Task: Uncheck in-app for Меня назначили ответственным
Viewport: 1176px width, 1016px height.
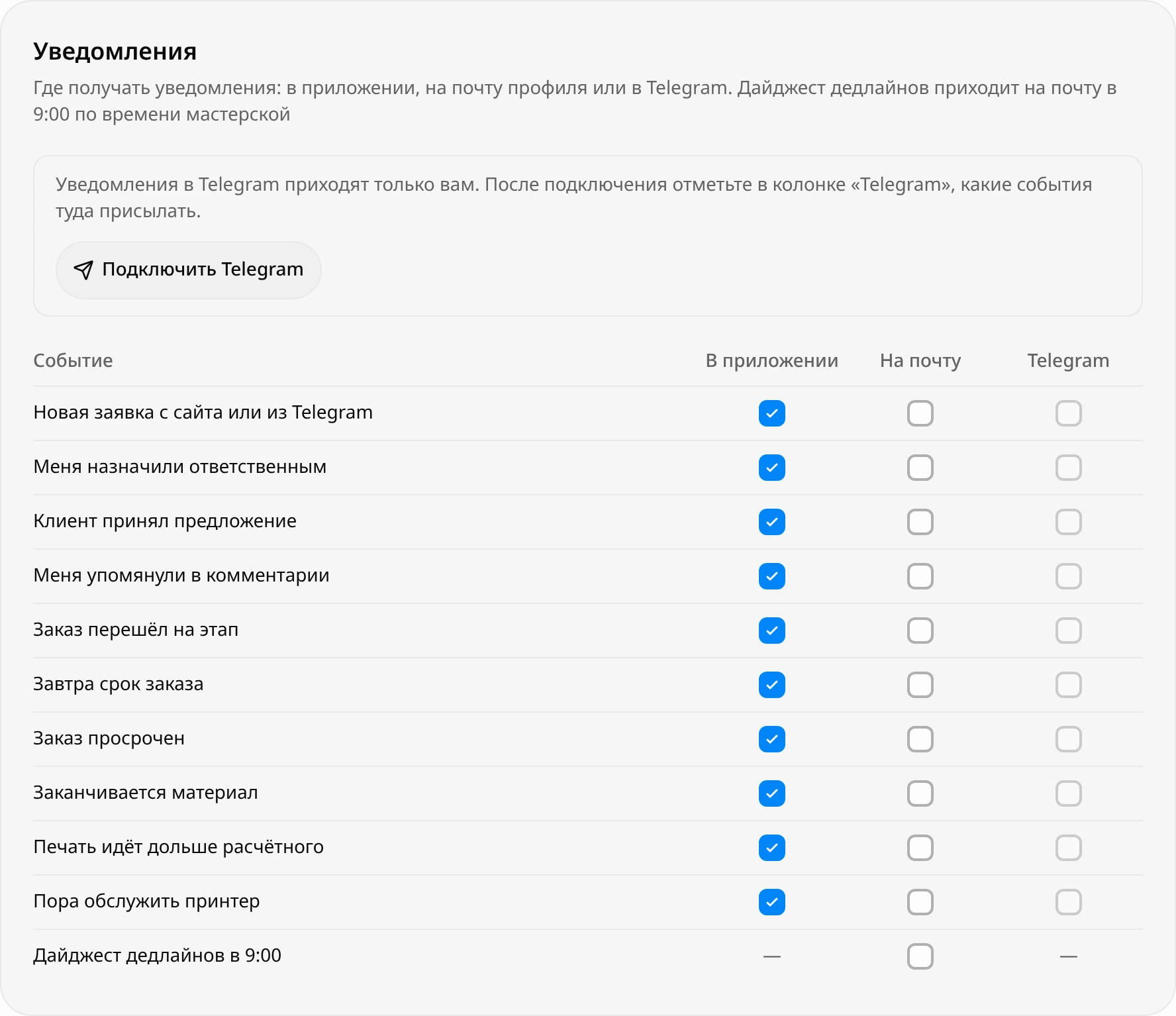Action: 772,468
